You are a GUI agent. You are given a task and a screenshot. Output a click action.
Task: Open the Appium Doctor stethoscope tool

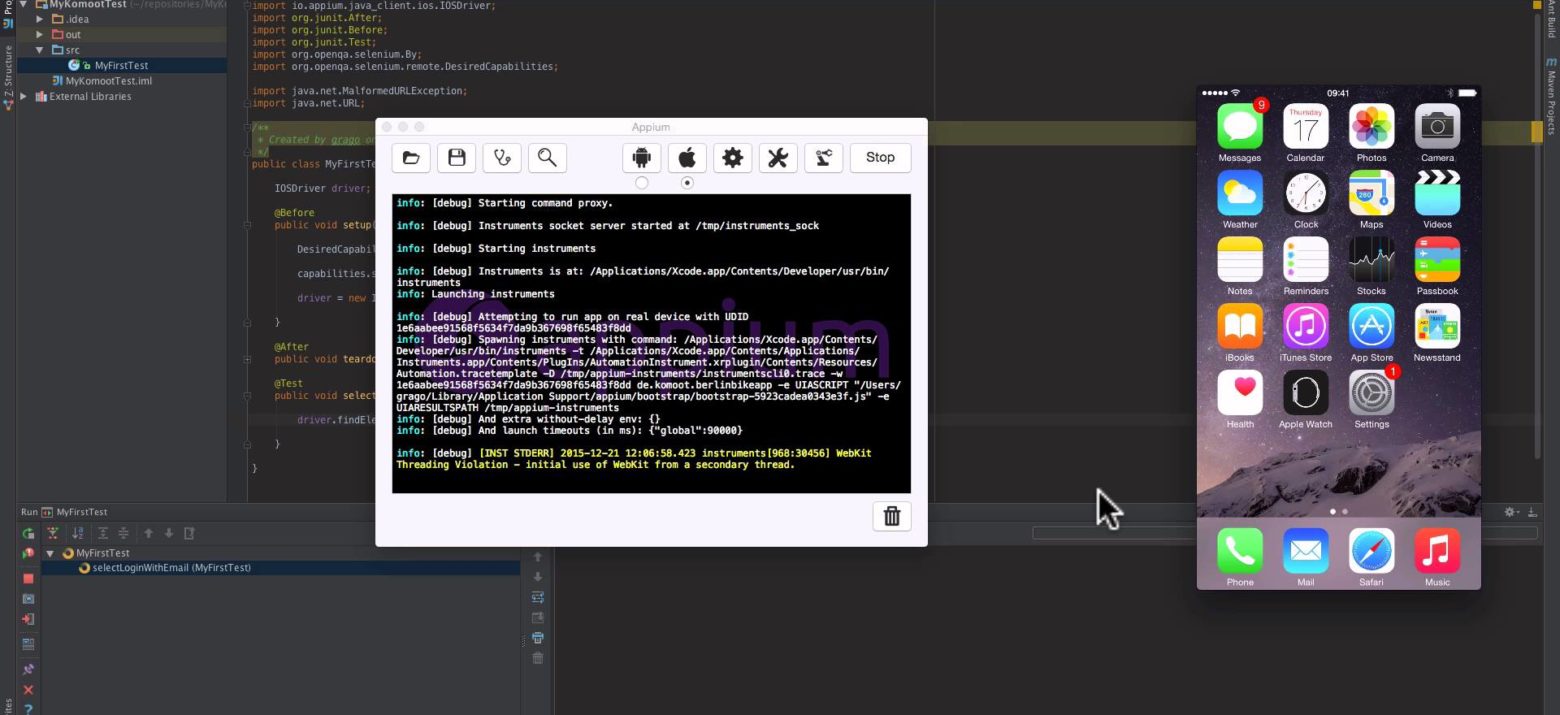[502, 157]
